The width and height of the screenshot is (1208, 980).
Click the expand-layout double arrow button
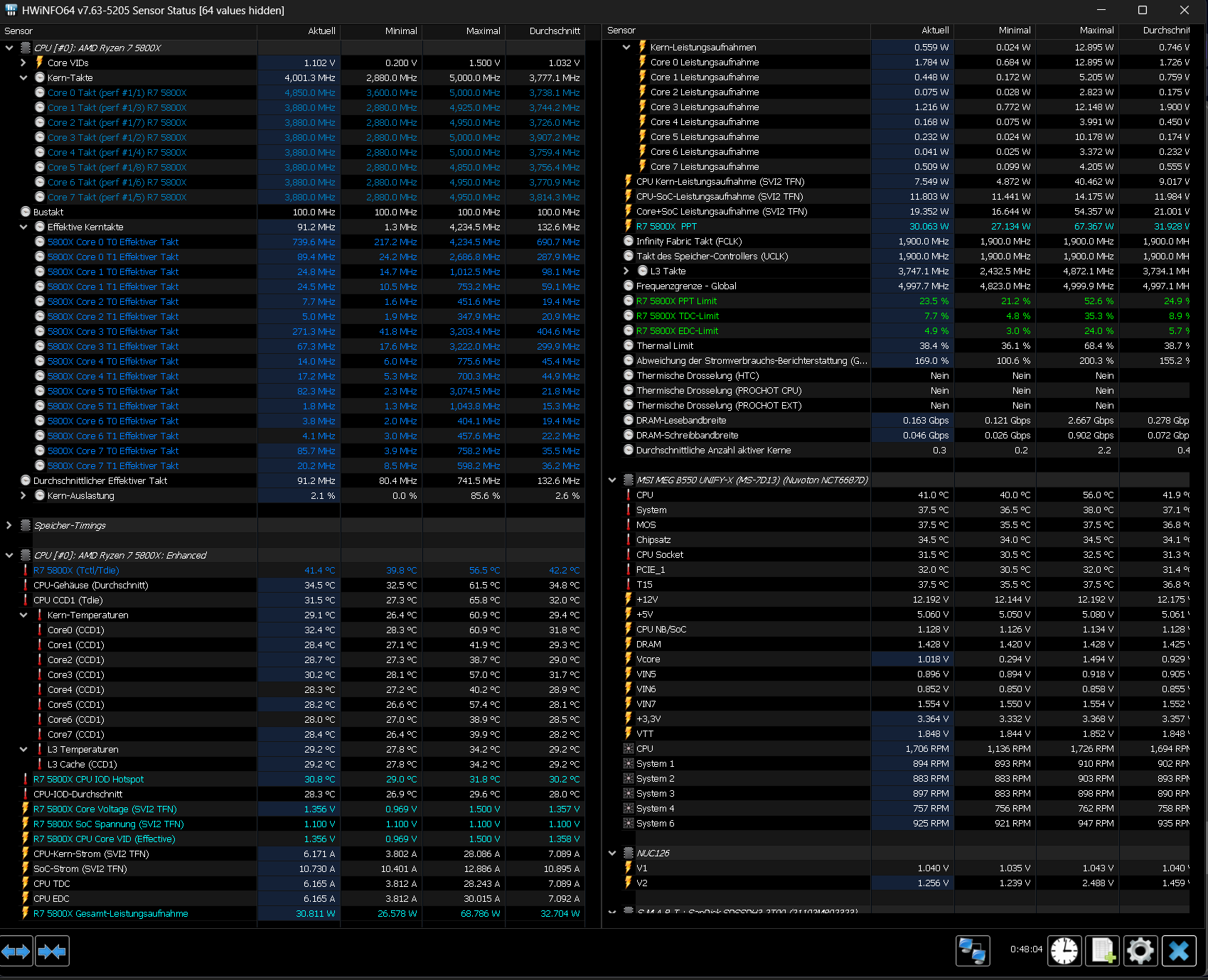(x=16, y=951)
